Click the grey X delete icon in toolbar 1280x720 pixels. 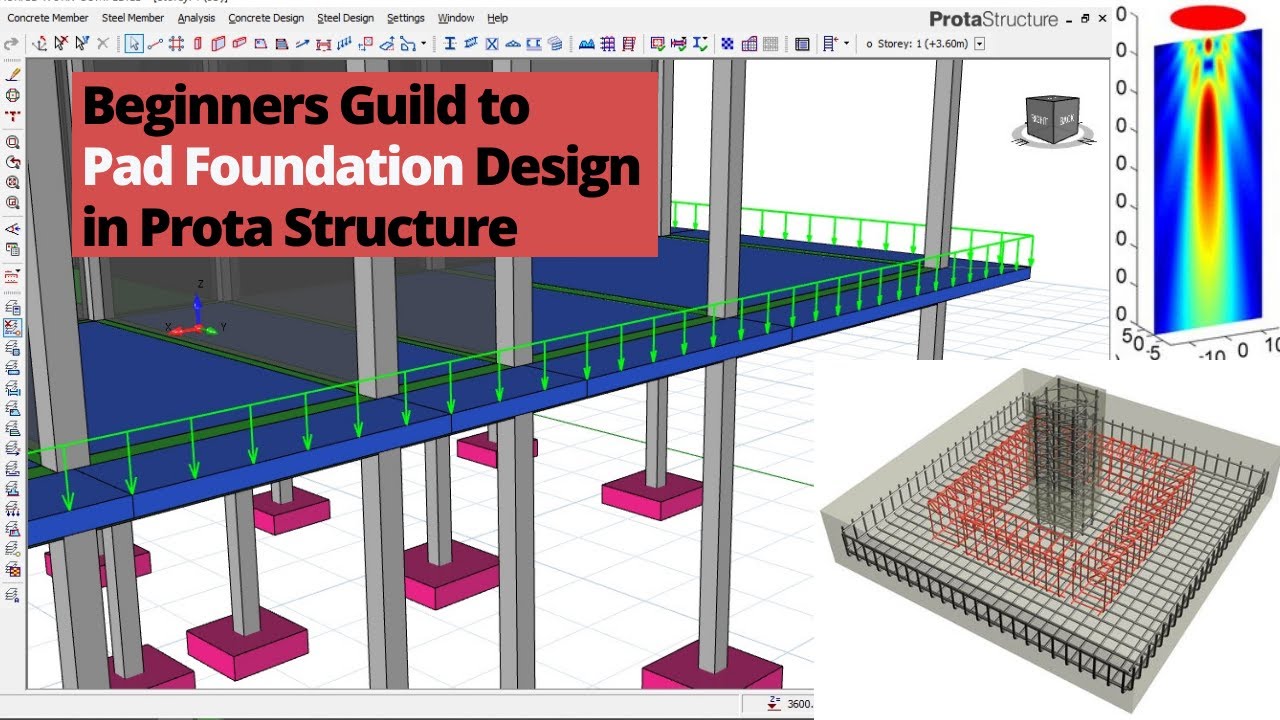(102, 43)
